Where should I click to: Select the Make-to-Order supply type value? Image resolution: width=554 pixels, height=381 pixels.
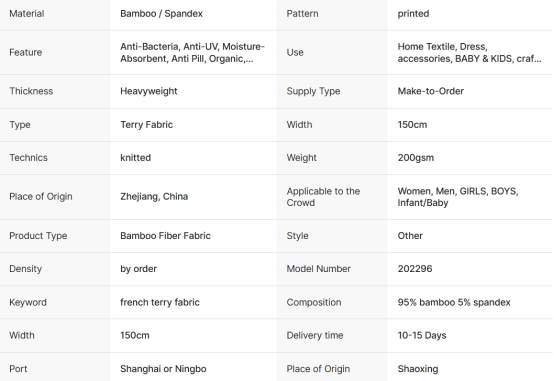click(430, 91)
